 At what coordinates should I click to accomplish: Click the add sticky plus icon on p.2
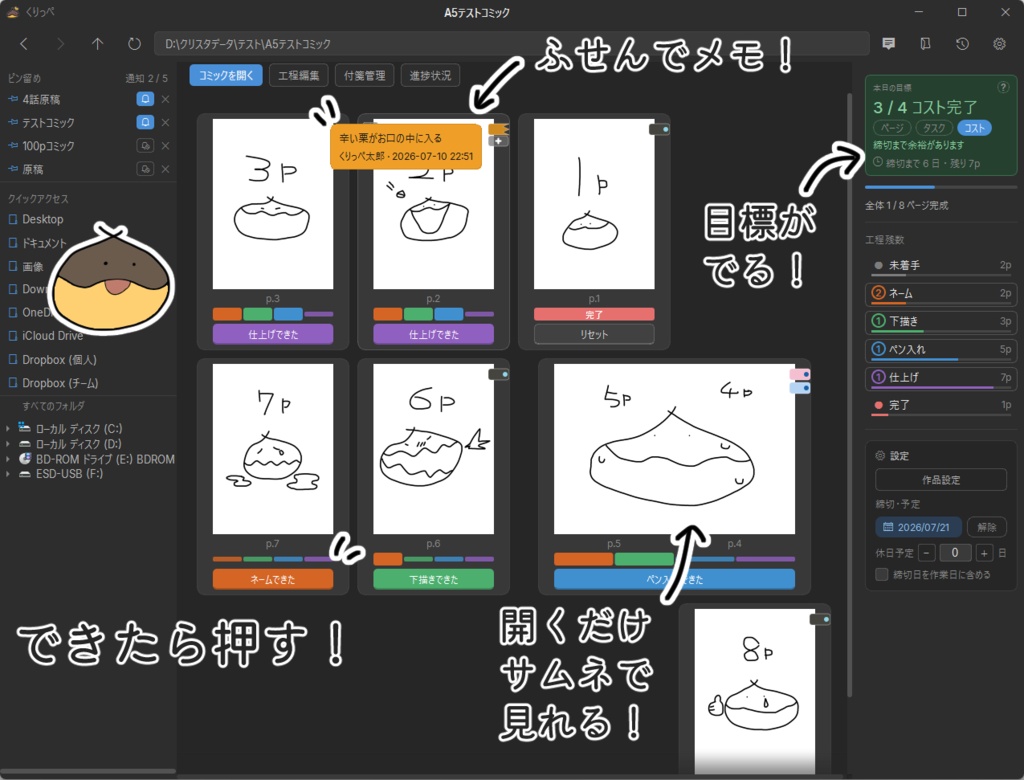pos(498,141)
